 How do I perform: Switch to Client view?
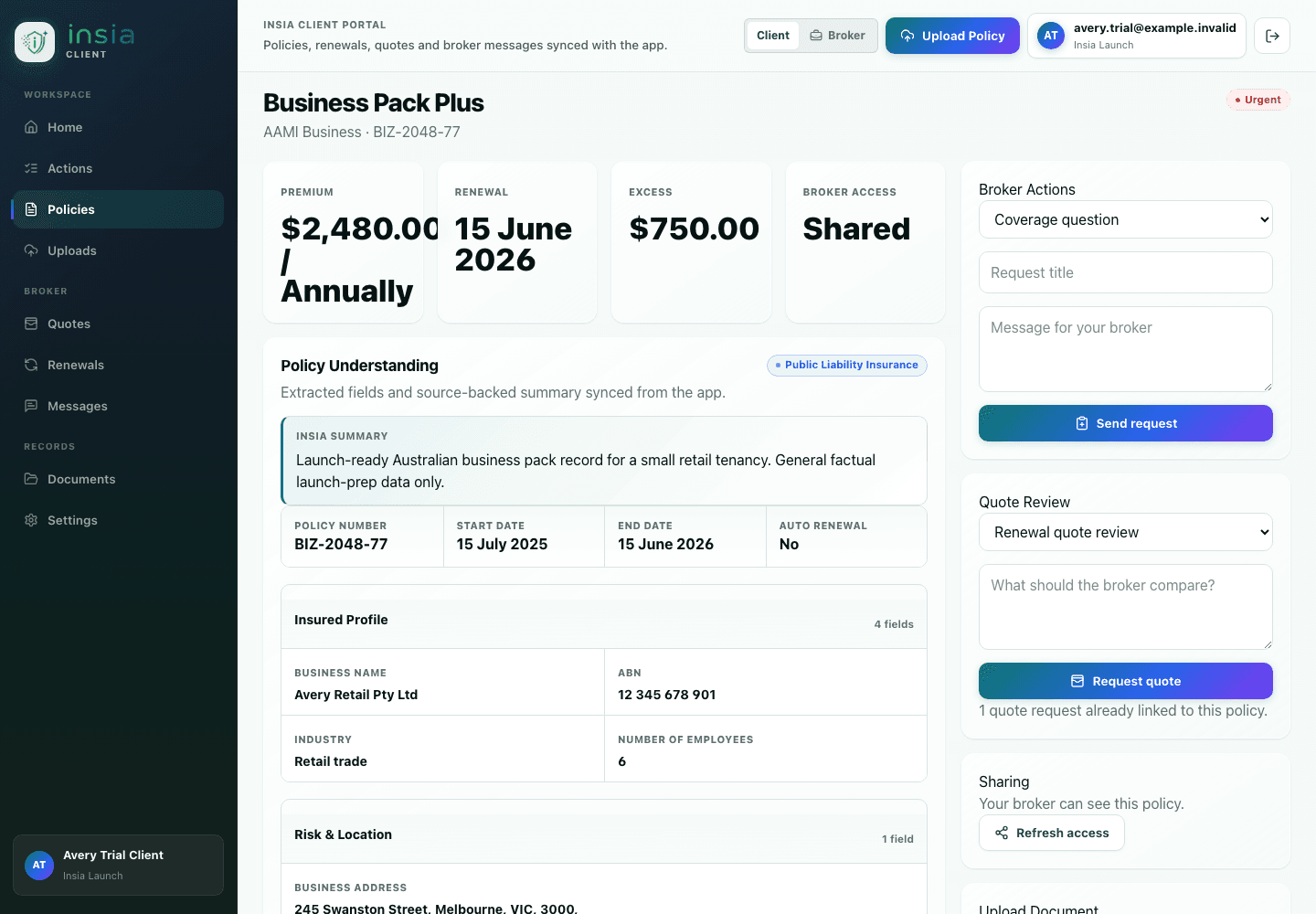coord(773,36)
